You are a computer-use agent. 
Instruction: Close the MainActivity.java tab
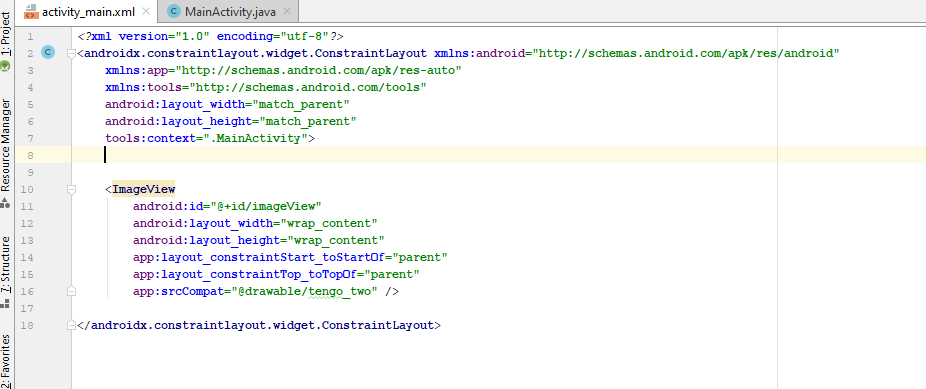[x=287, y=11]
